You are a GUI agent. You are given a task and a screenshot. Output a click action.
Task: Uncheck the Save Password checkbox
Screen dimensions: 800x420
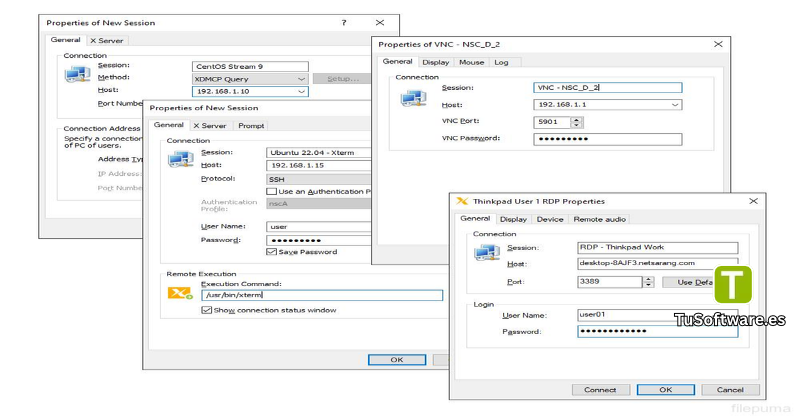271,252
